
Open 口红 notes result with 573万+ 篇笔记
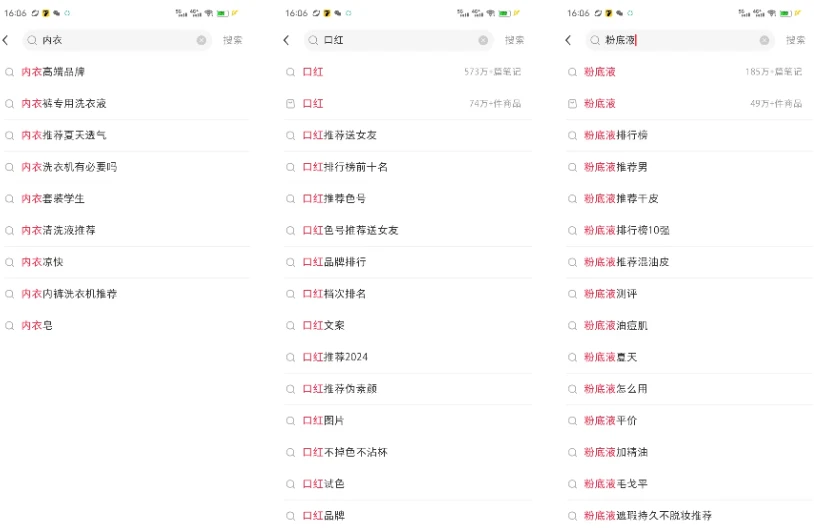pyautogui.click(x=408, y=72)
